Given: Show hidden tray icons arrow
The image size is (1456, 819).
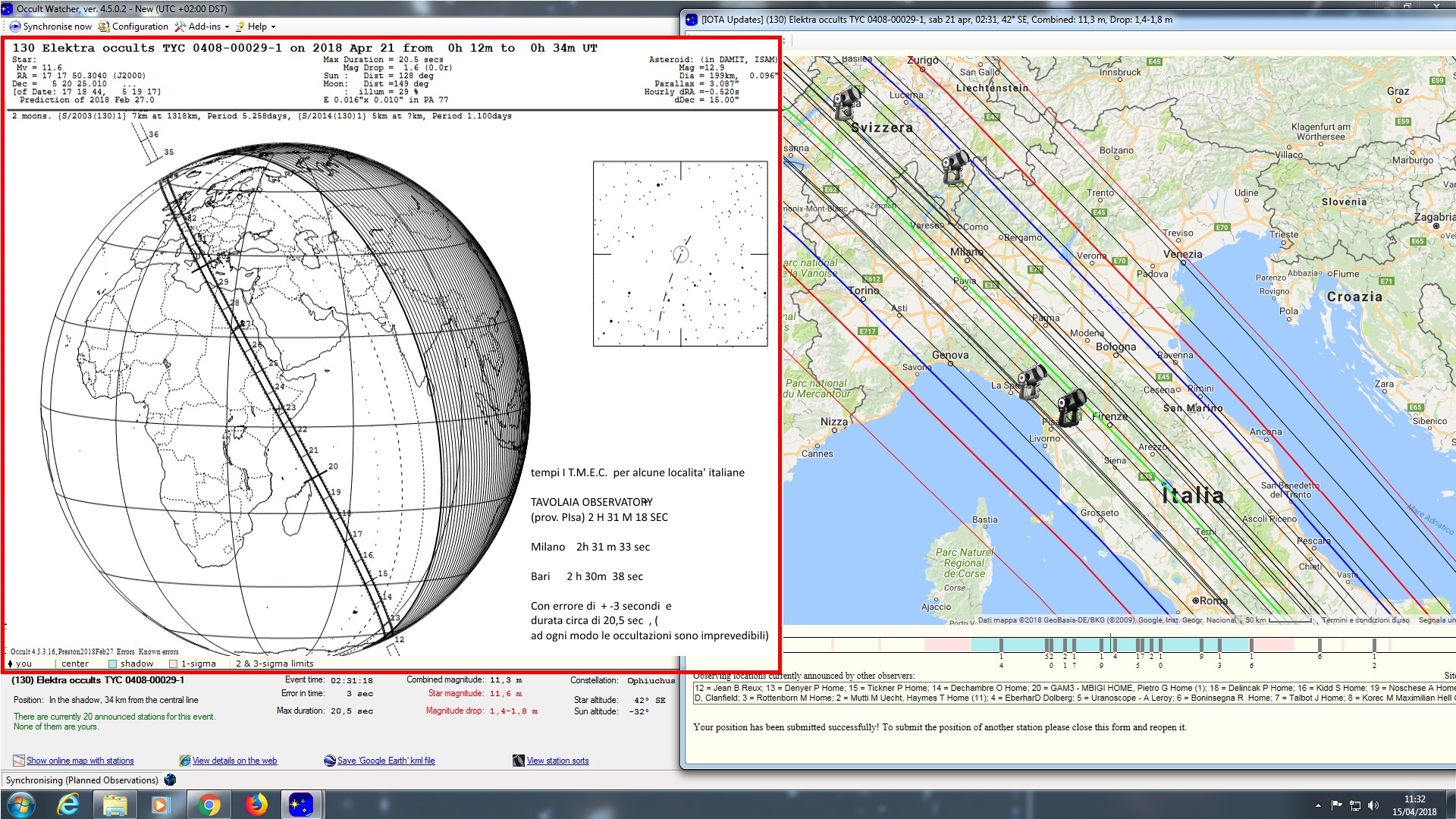Looking at the screenshot, I should (1318, 805).
